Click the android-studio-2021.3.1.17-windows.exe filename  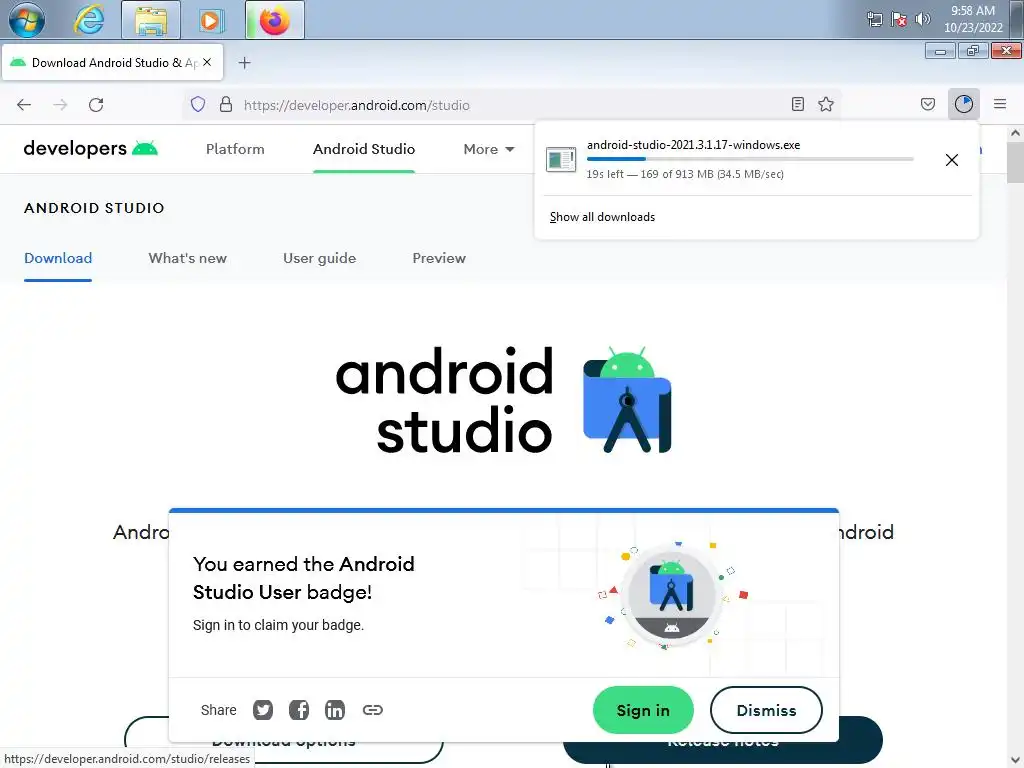[x=694, y=145]
